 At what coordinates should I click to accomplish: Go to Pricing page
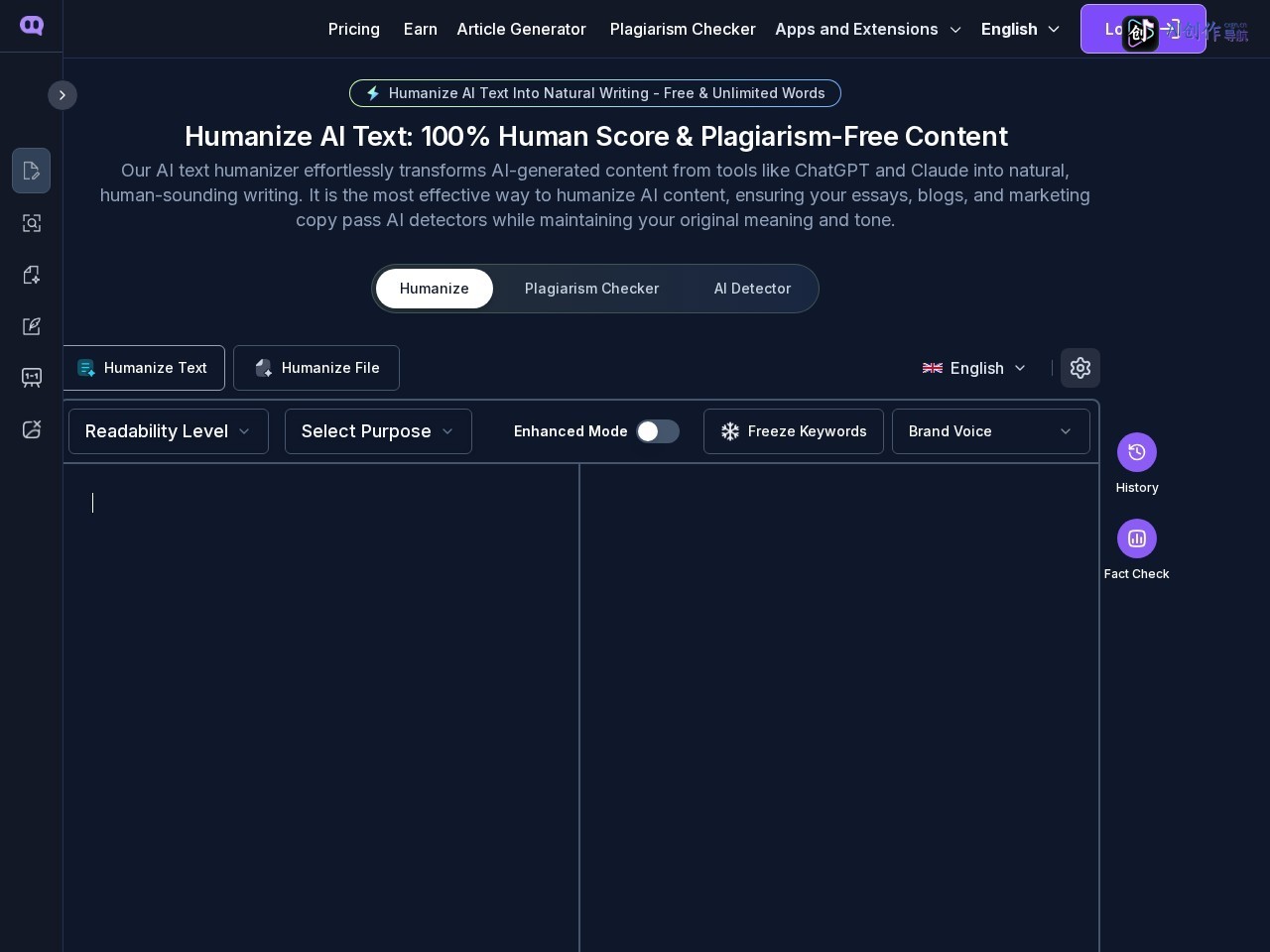(354, 29)
